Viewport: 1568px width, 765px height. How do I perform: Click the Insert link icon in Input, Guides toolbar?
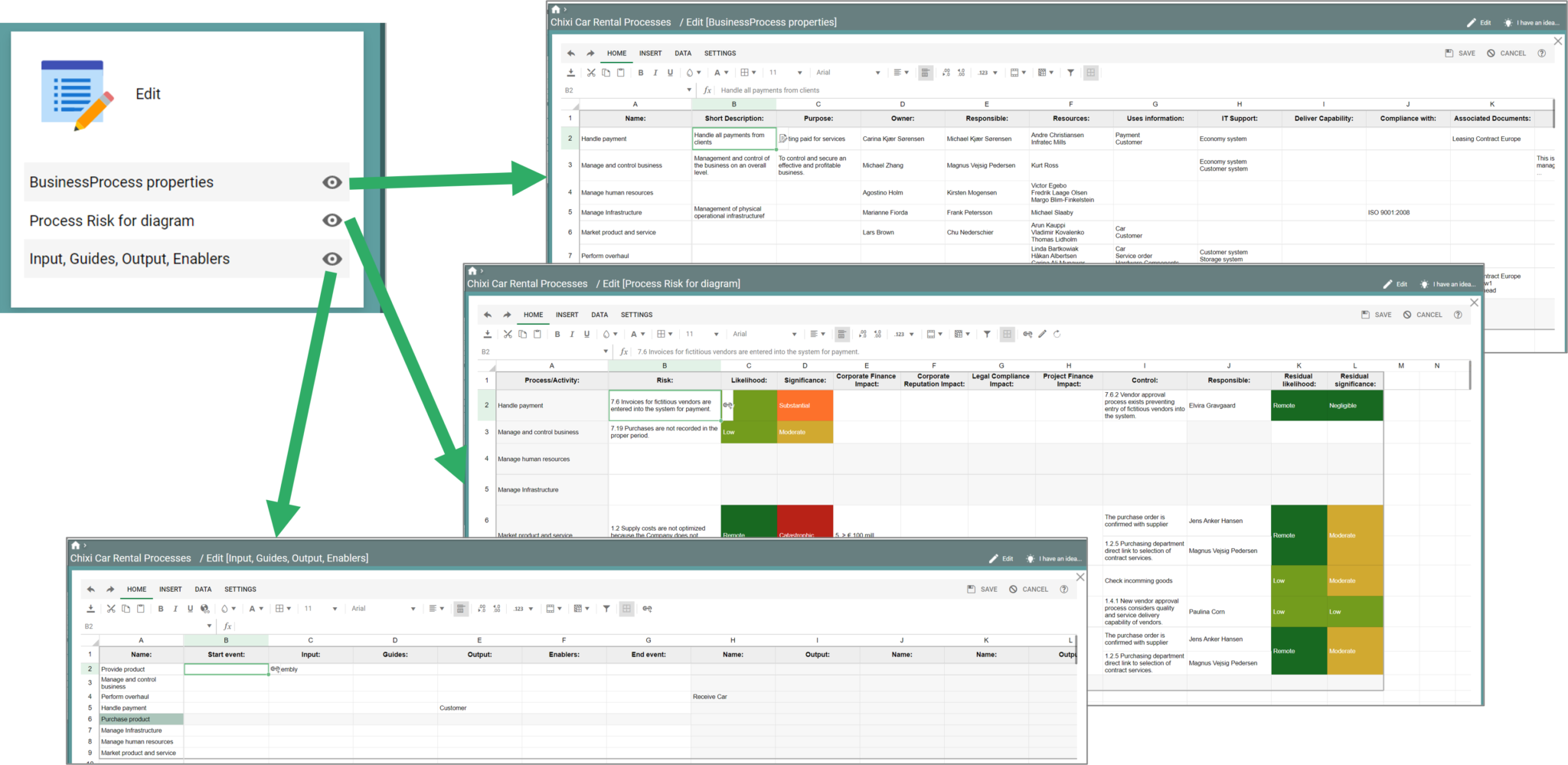coord(648,609)
